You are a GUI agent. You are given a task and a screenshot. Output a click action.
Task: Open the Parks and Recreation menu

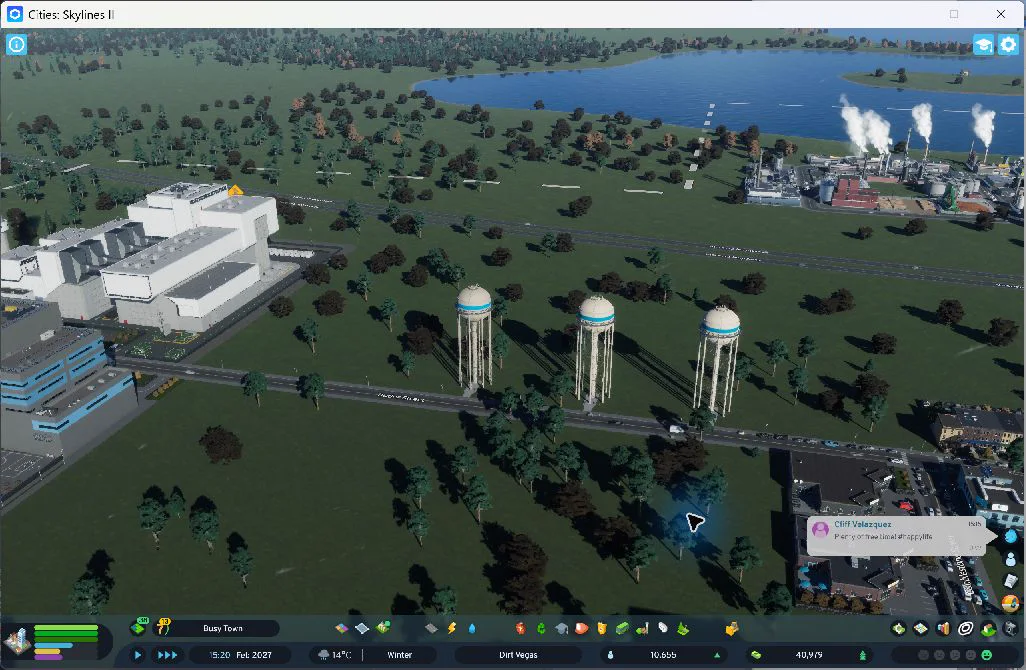click(643, 629)
